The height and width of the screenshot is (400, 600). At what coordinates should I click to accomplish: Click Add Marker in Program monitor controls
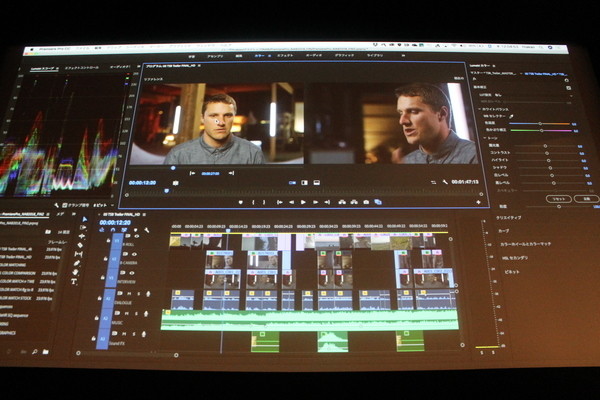[240, 202]
